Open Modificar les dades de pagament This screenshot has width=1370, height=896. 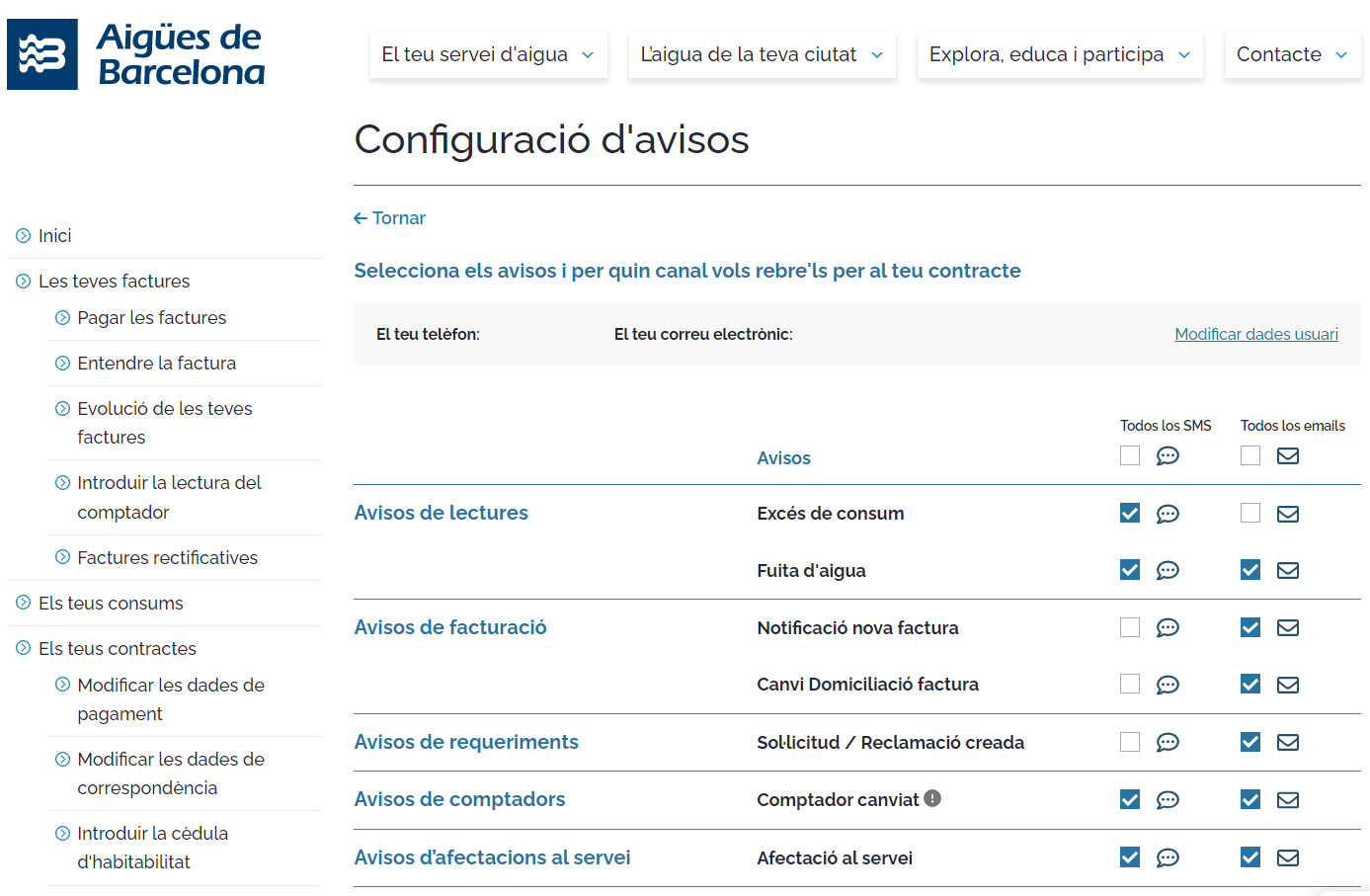tap(171, 699)
